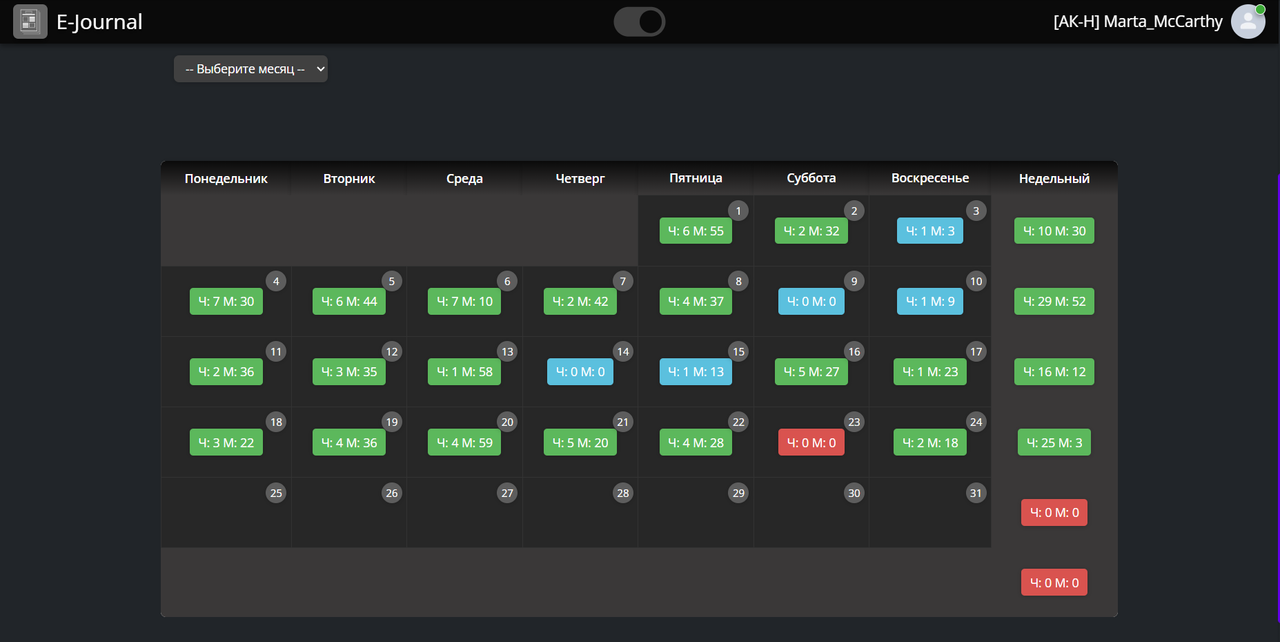Click the "Пятница" column header
Viewport: 1280px width, 642px height.
point(696,178)
